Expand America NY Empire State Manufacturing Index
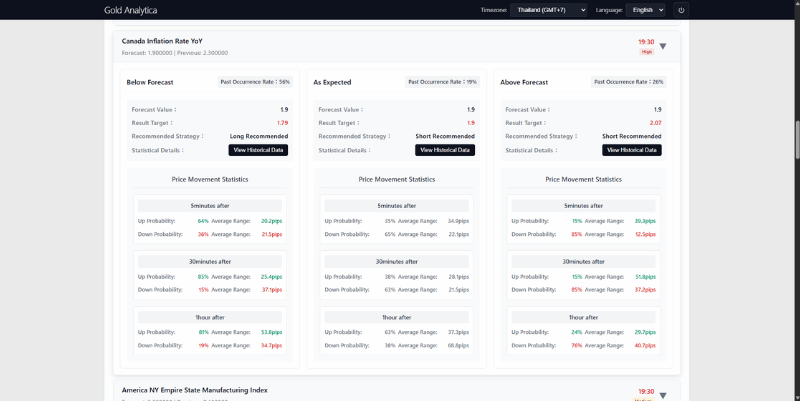 [x=663, y=395]
